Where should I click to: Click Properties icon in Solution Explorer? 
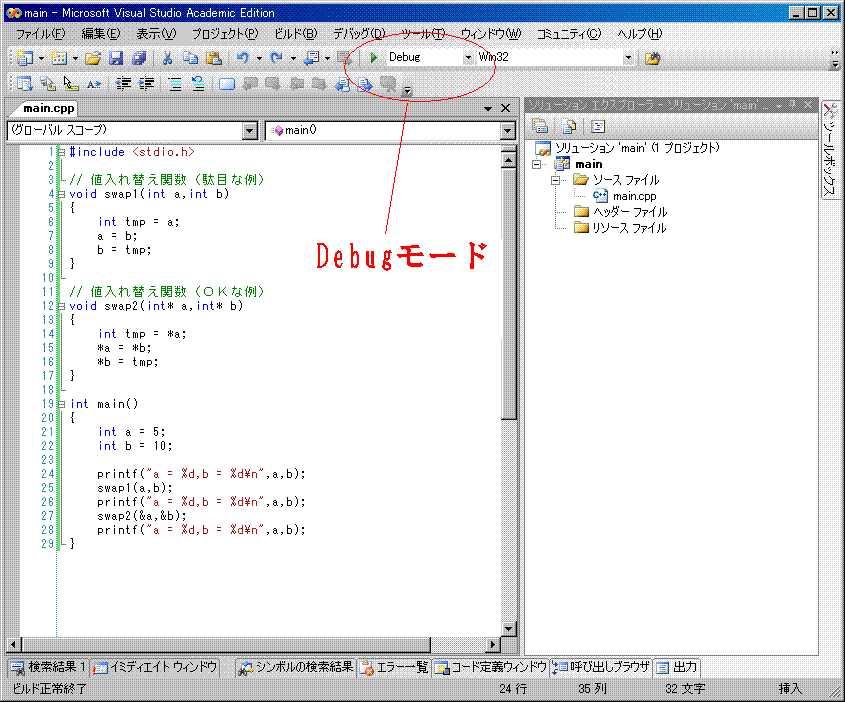point(540,127)
